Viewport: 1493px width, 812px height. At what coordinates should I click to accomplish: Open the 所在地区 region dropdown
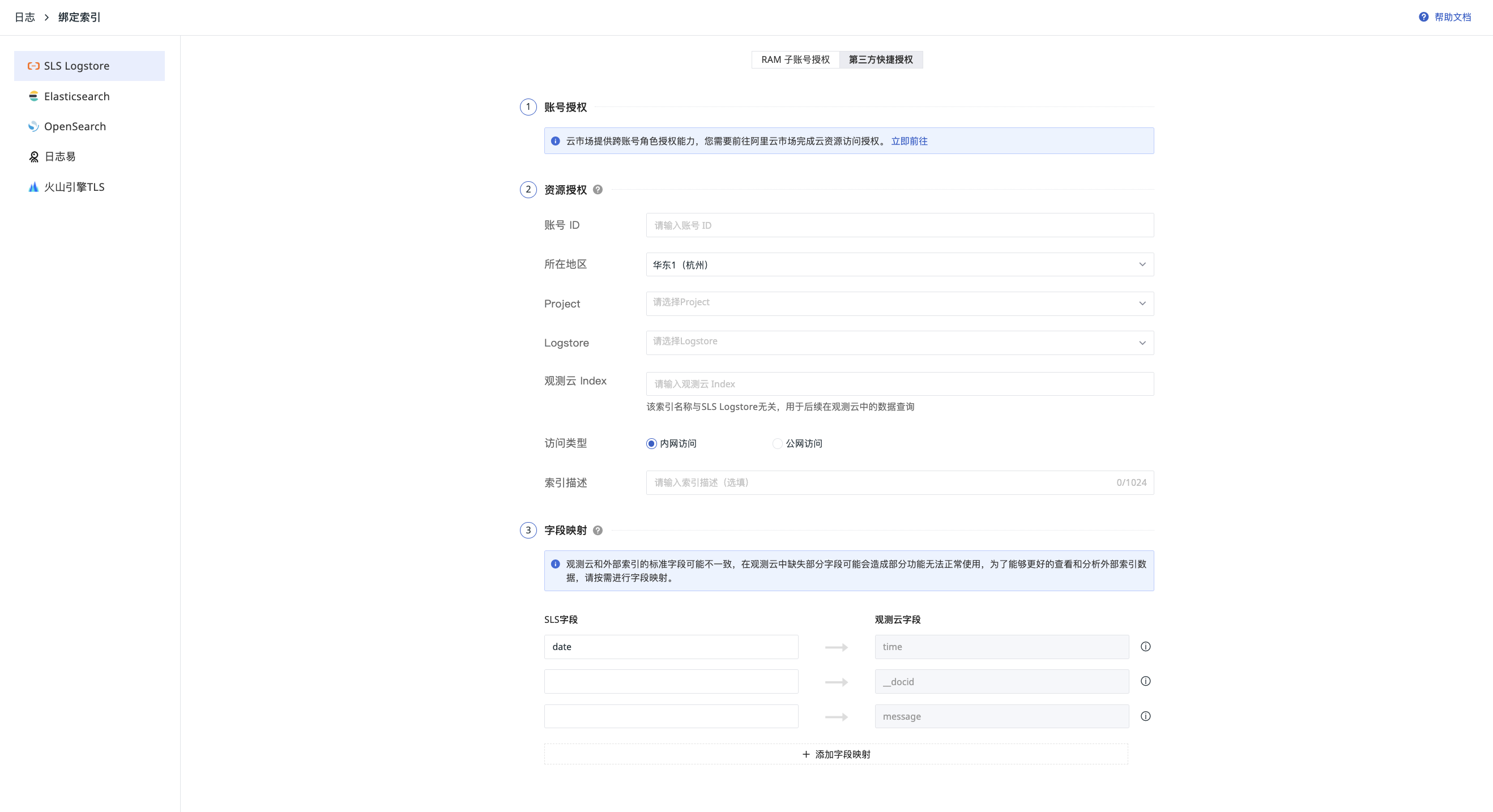(899, 264)
